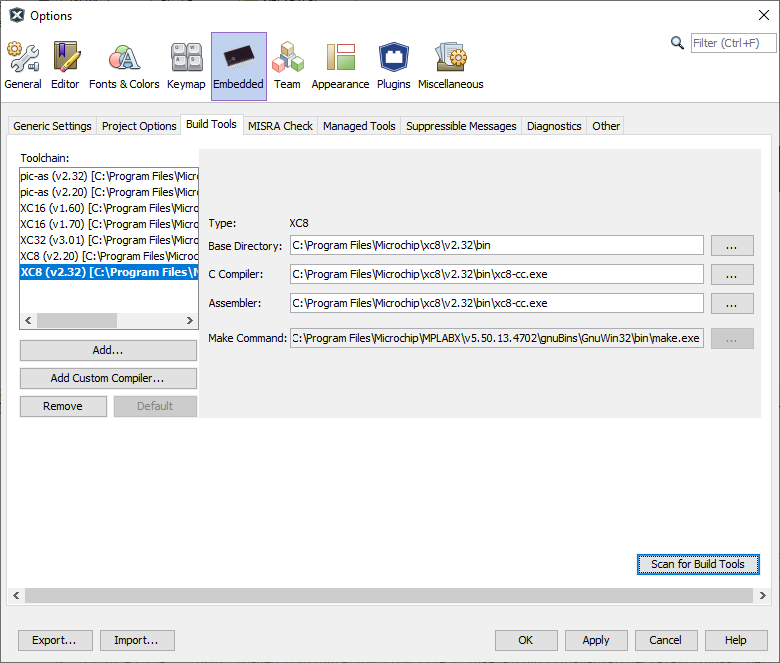
Task: Click the C Compiler path field
Action: point(497,274)
